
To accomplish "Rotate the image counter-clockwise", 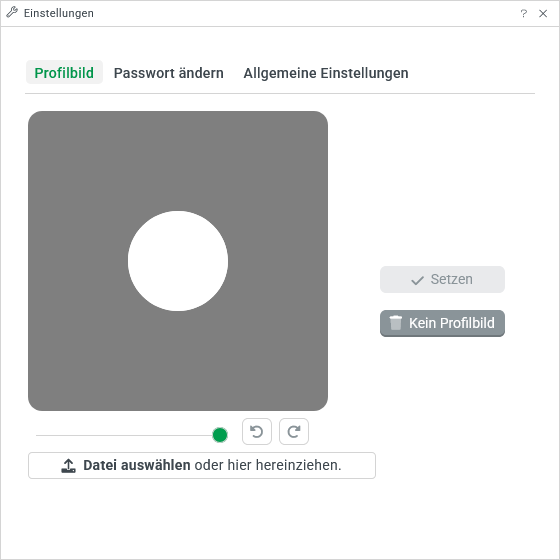I will (x=257, y=431).
